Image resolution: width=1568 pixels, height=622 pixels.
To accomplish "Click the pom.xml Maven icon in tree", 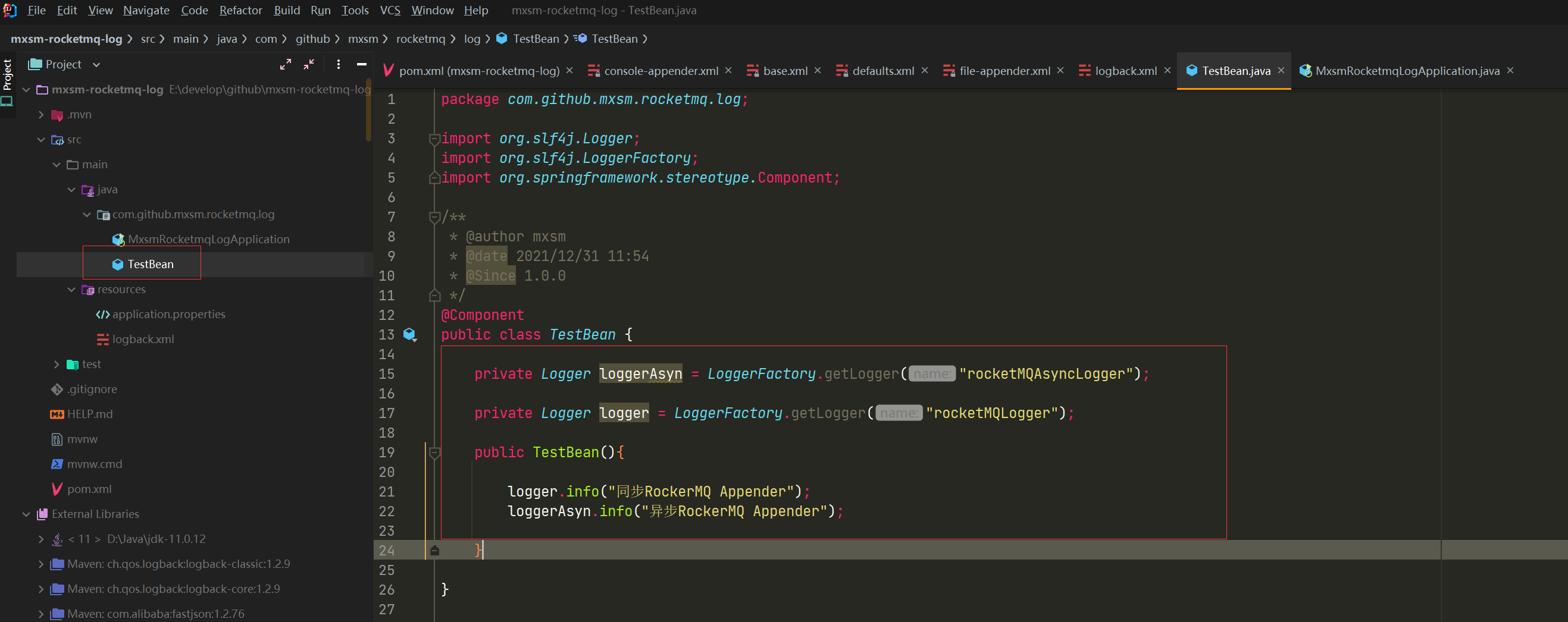I will pos(57,489).
